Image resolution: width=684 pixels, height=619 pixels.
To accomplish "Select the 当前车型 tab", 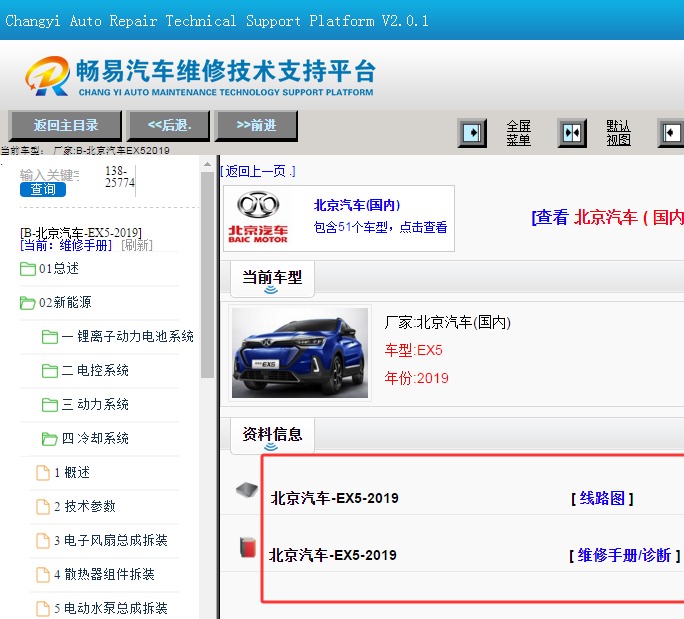I will [272, 278].
